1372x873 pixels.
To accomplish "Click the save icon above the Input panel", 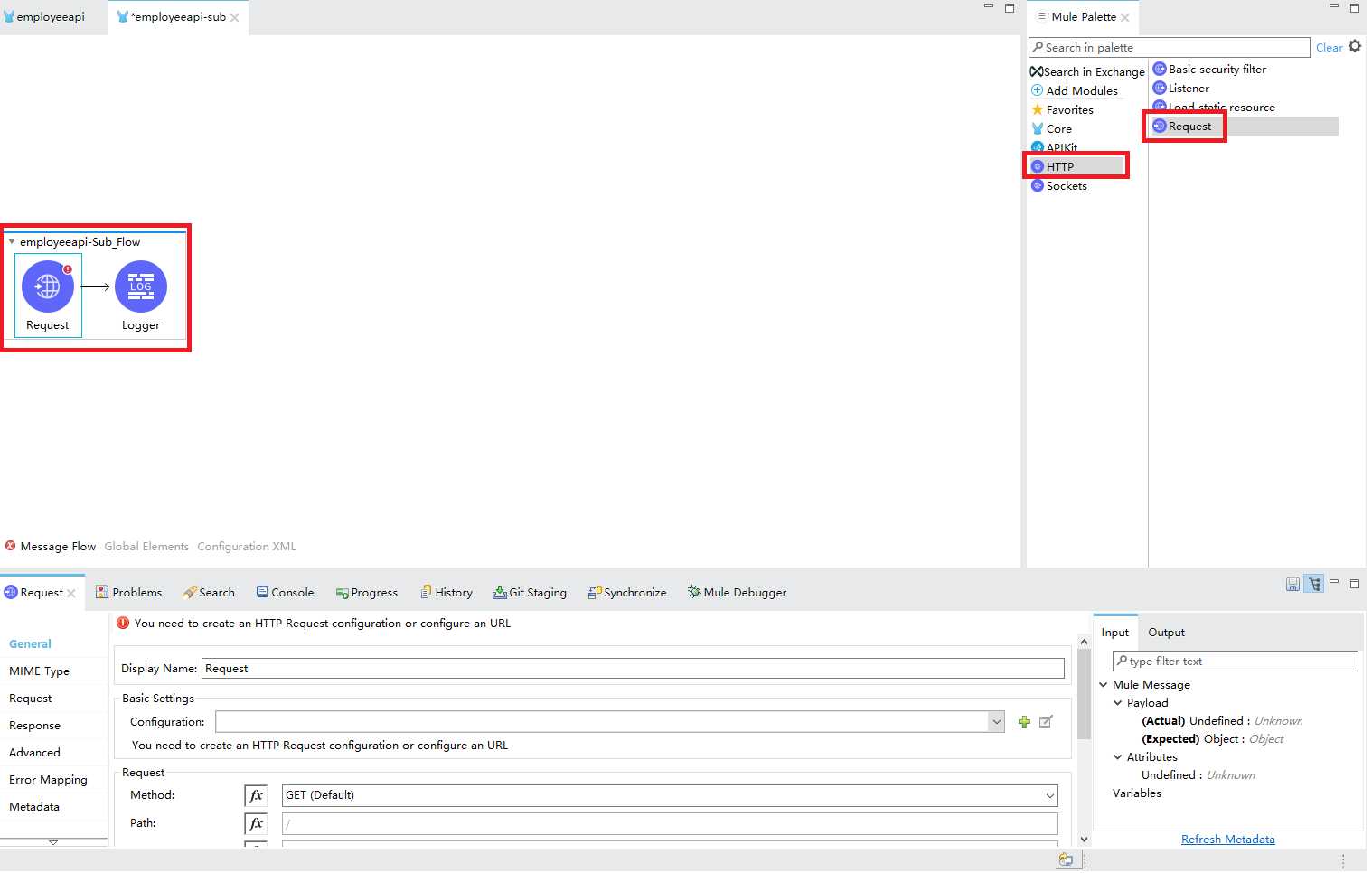I will click(1292, 584).
